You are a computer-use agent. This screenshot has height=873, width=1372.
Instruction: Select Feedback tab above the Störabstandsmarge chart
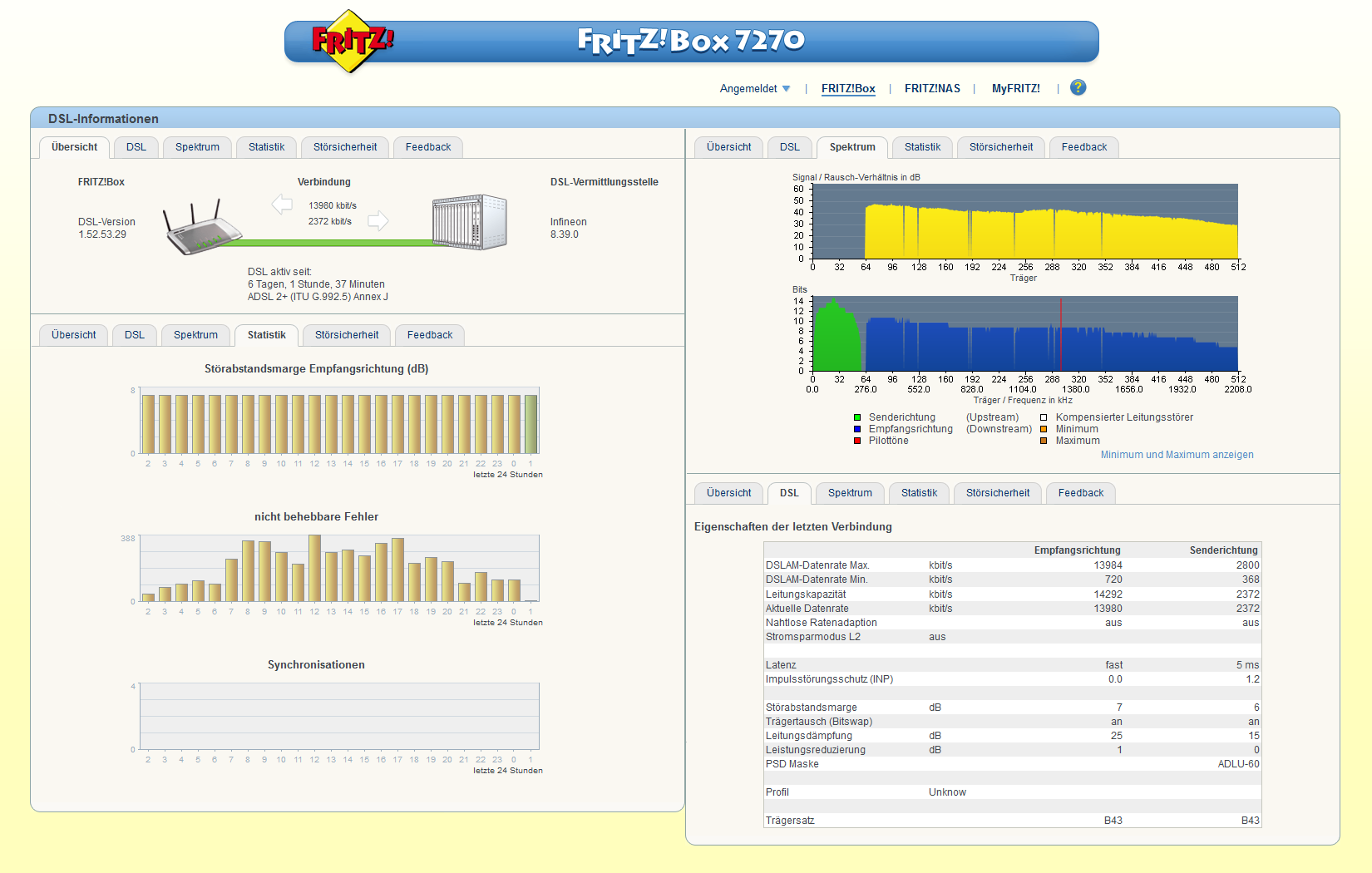point(430,335)
